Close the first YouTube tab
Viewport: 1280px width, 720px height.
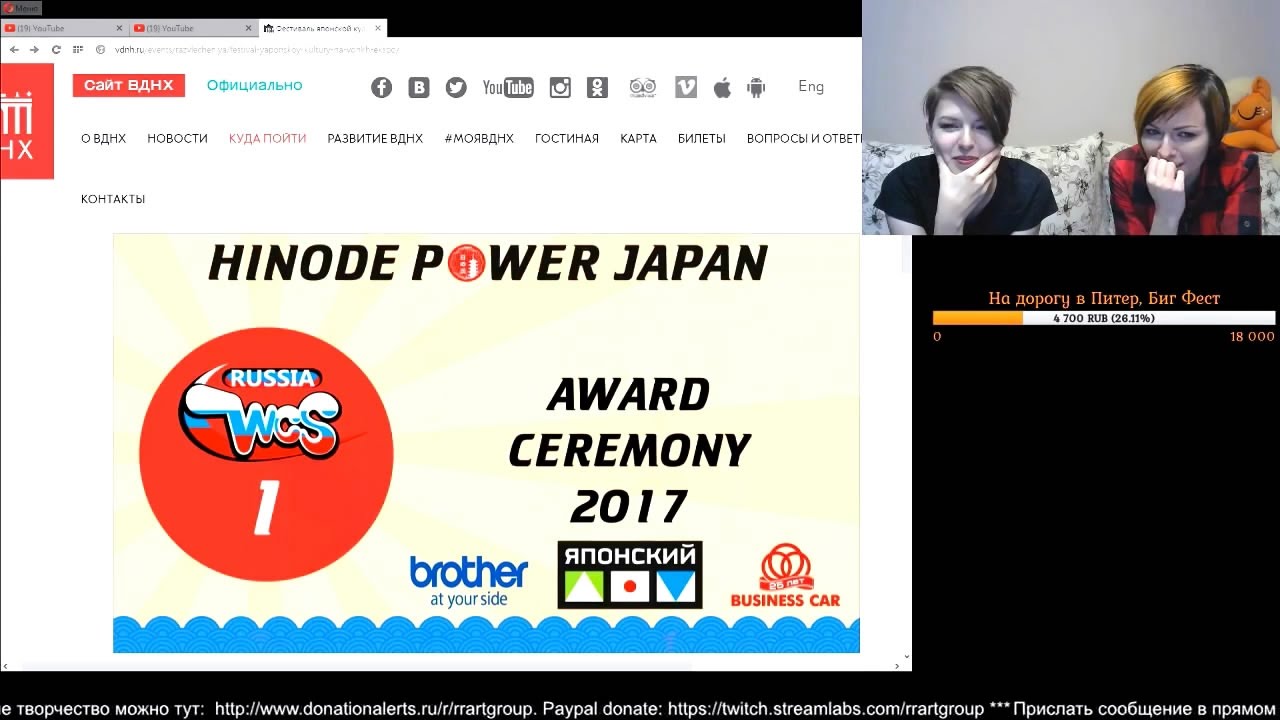click(120, 28)
